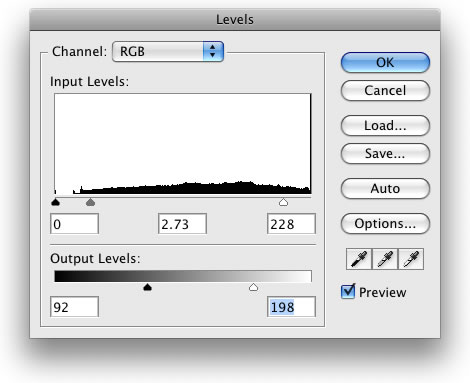The height and width of the screenshot is (383, 470).
Task: Click the OK button
Action: pos(385,62)
